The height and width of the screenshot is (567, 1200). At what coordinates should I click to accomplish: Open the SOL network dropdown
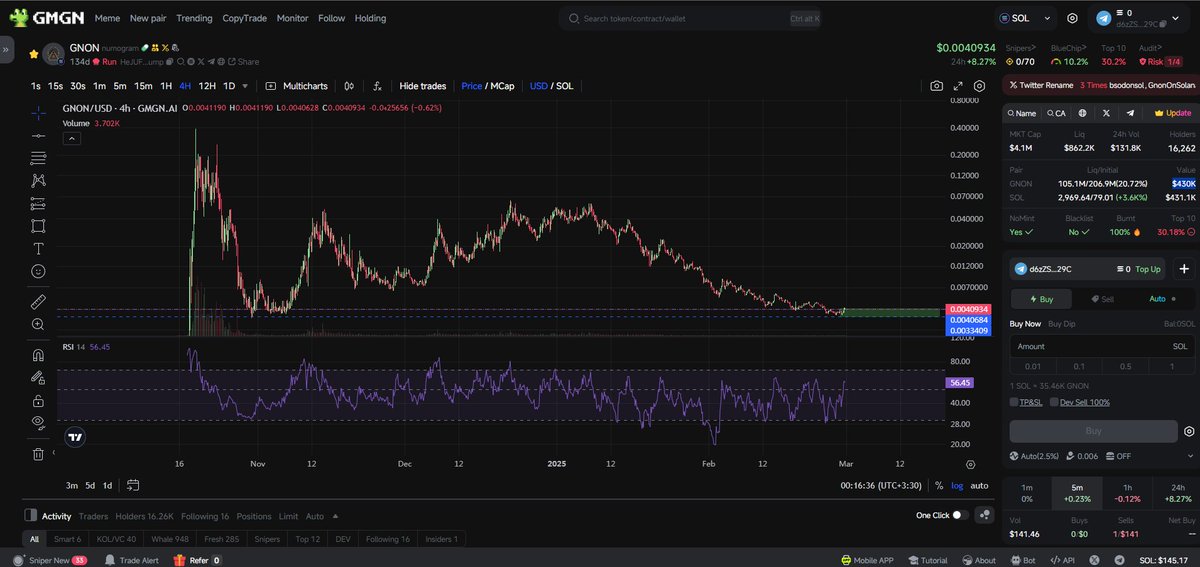1026,18
